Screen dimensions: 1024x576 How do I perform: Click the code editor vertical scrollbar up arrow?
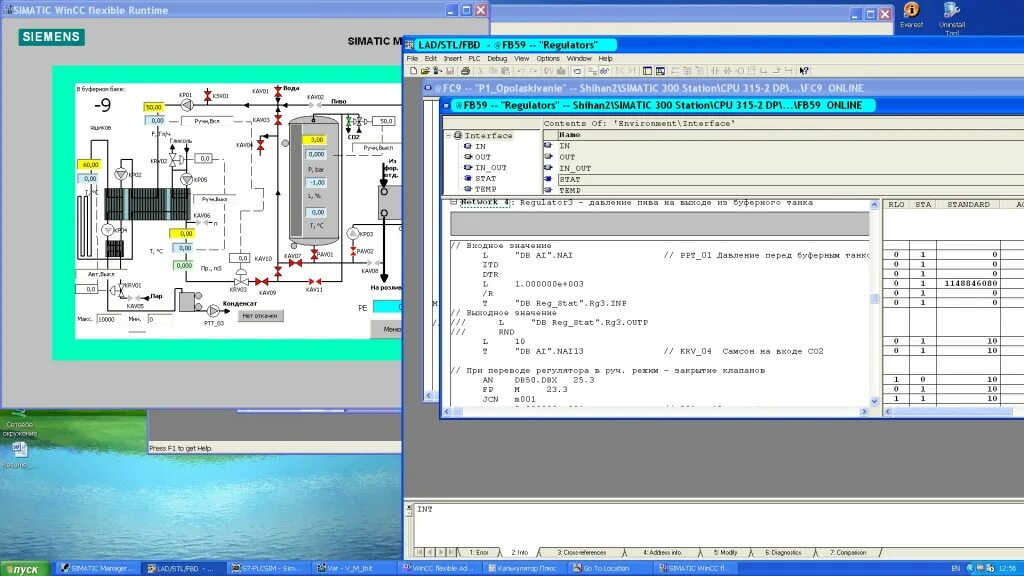874,205
